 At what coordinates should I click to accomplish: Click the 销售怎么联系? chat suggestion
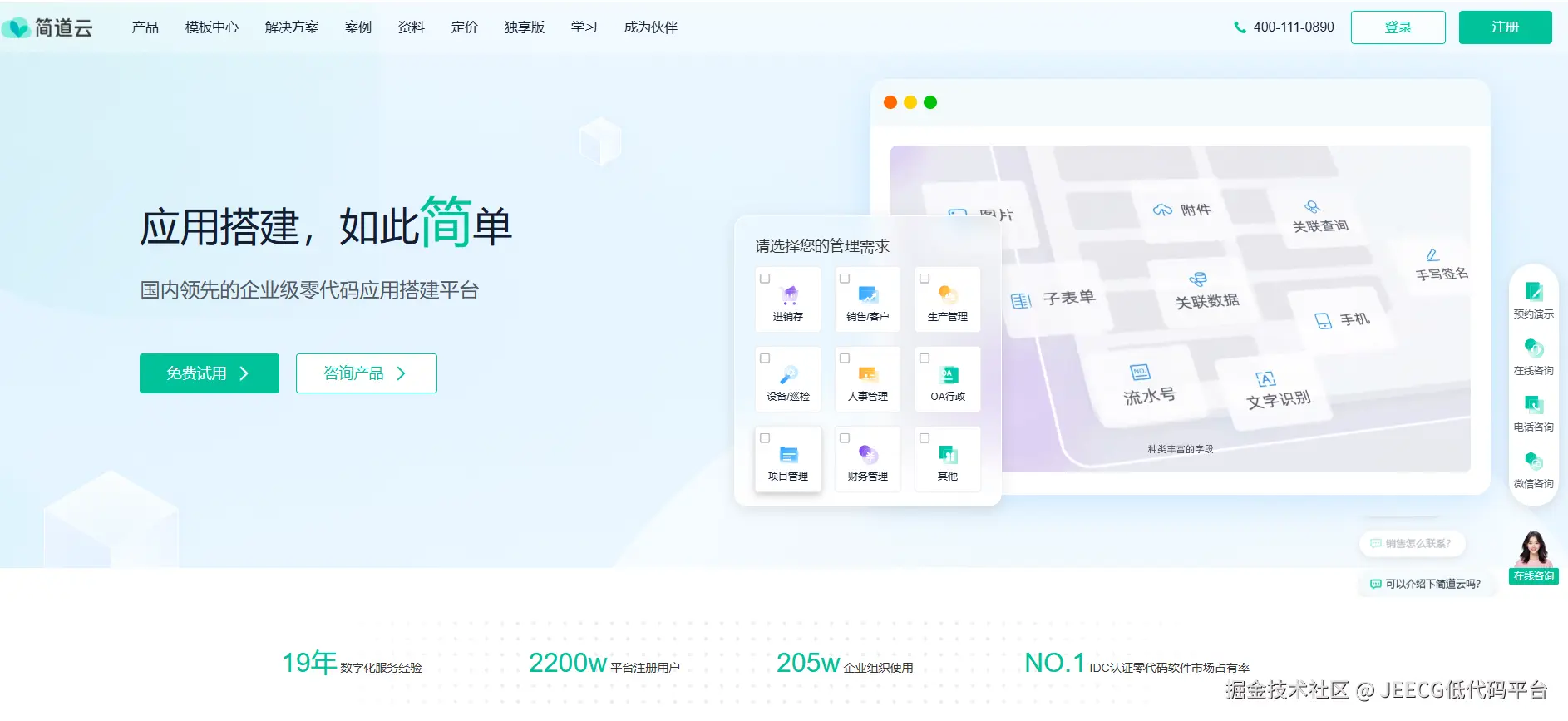(1412, 543)
